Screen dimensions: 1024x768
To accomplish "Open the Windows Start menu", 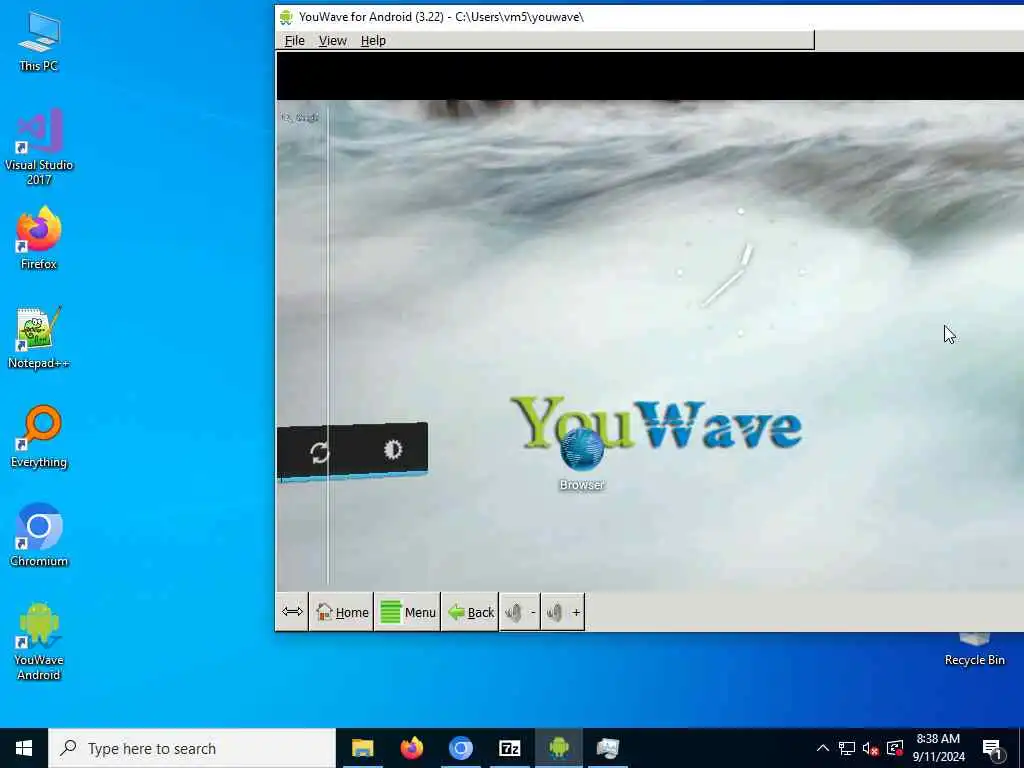I will [24, 748].
